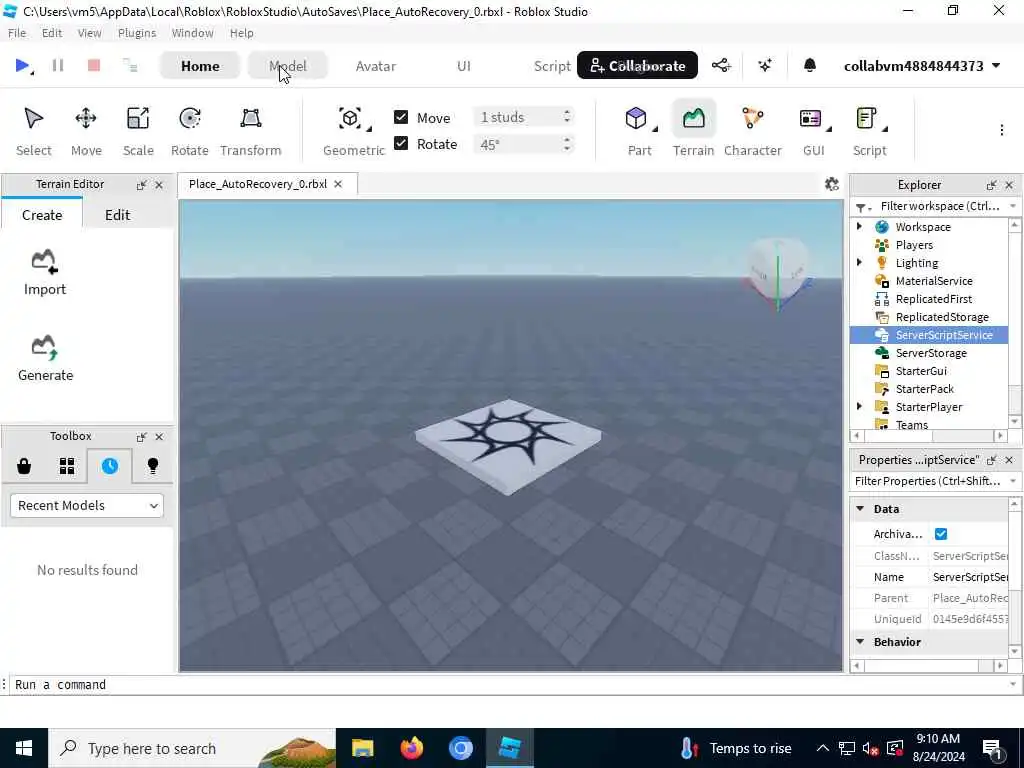Choose the Scale tool

[138, 131]
